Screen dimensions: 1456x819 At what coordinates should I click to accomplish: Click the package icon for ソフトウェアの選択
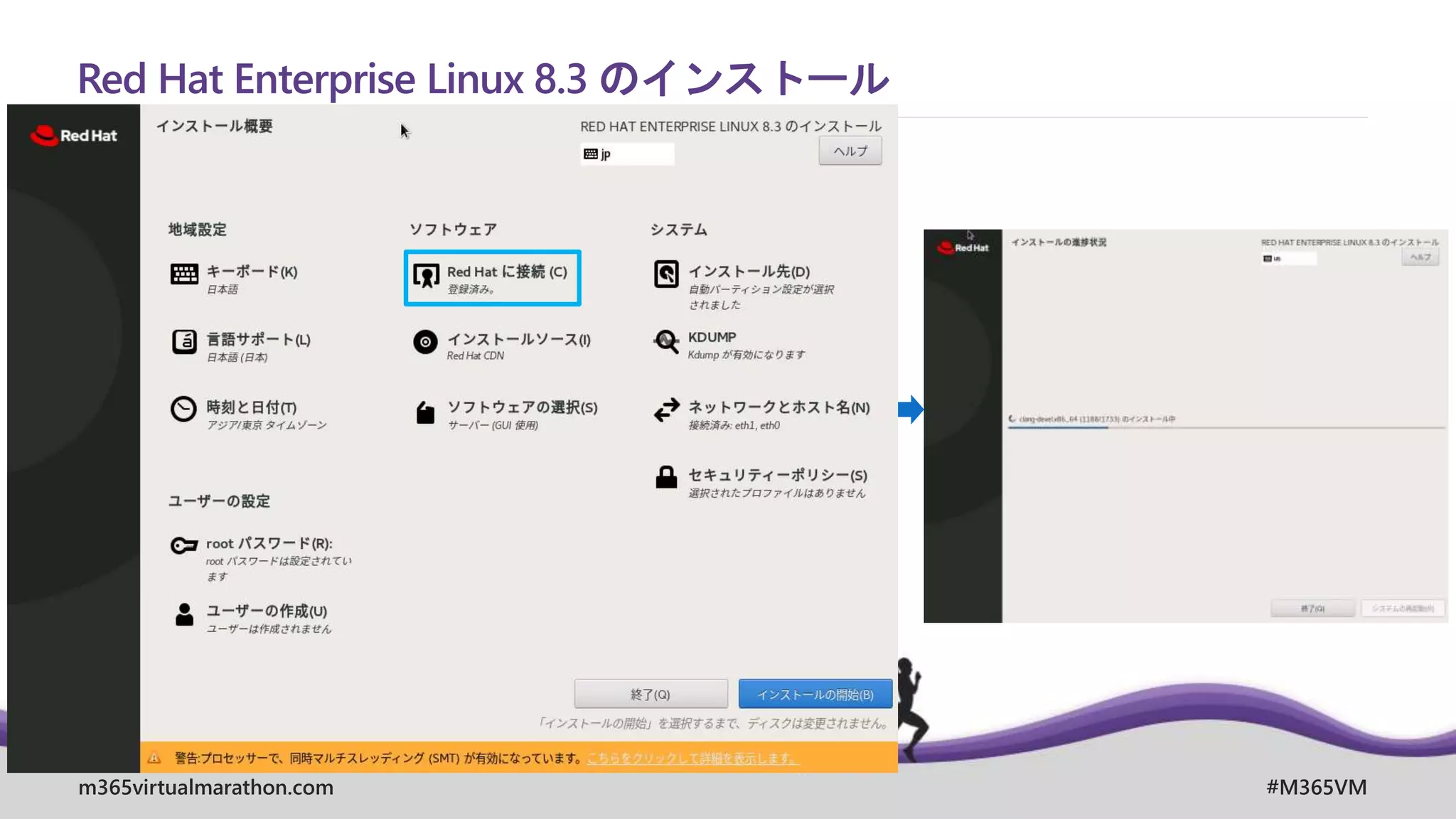(425, 412)
